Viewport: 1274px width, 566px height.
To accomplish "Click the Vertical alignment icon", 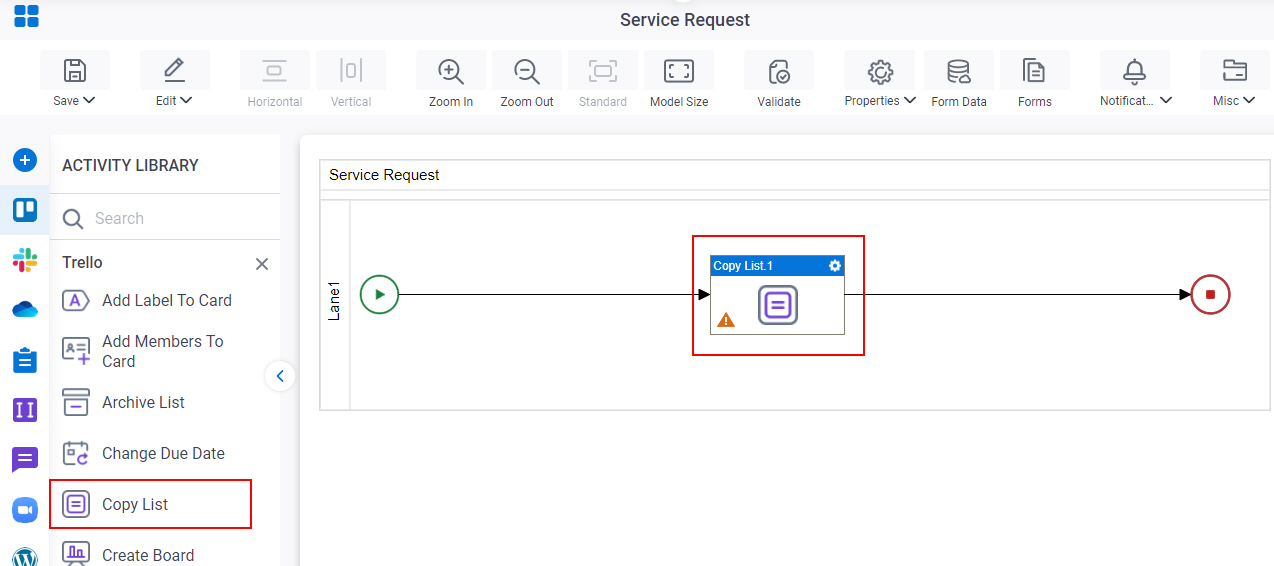I will pos(351,70).
